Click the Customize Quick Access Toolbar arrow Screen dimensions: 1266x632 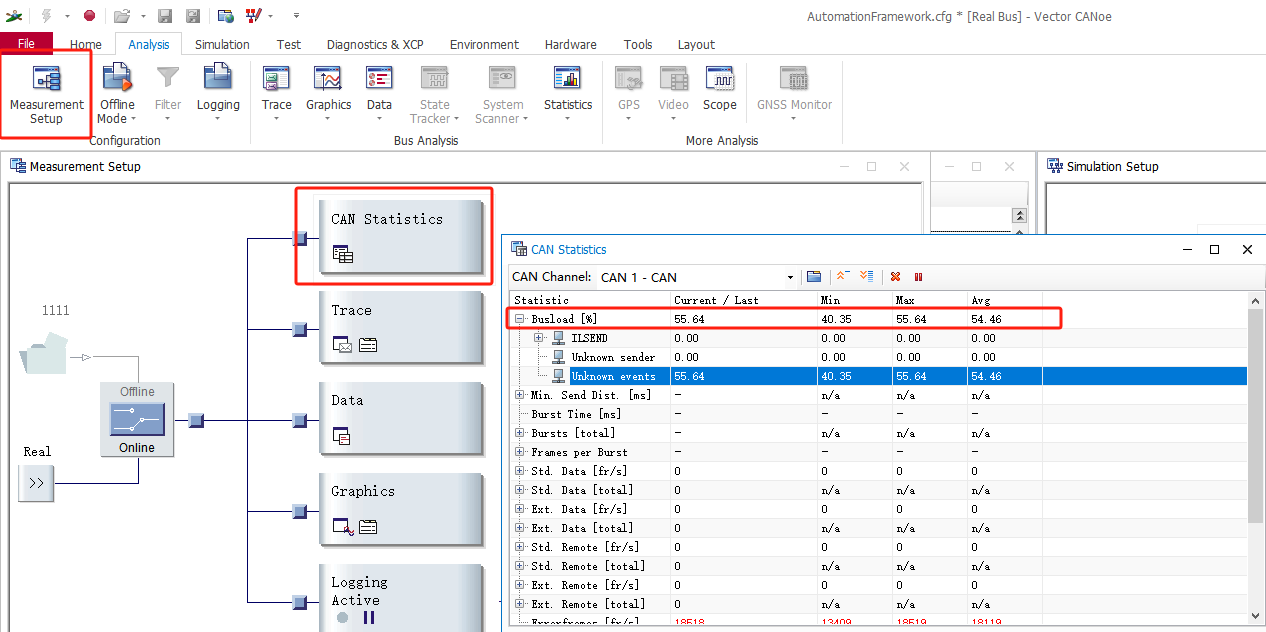296,16
